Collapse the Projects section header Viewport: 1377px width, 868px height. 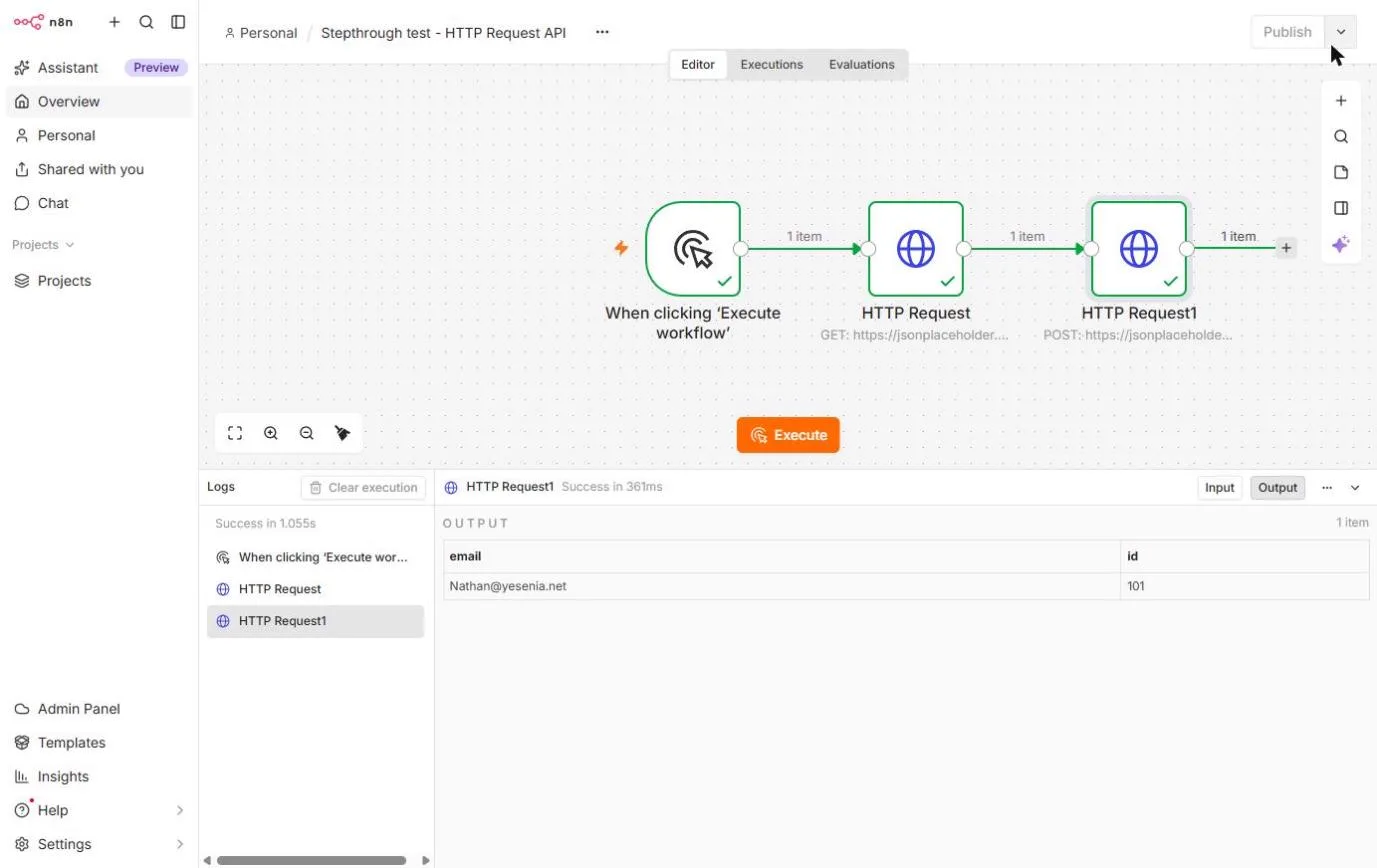tap(43, 245)
